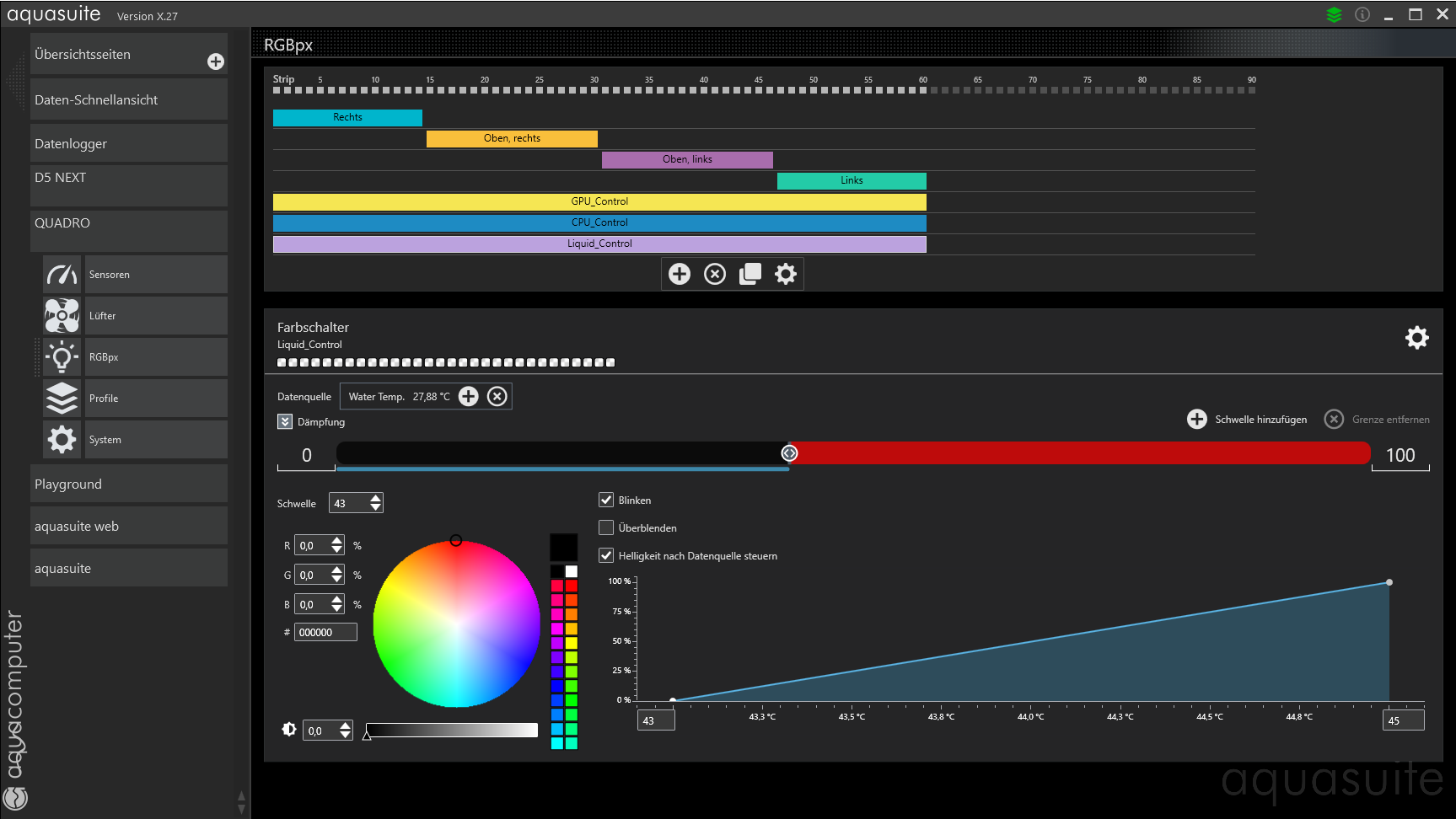
Task: Pick the white color swatch
Action: 572,571
